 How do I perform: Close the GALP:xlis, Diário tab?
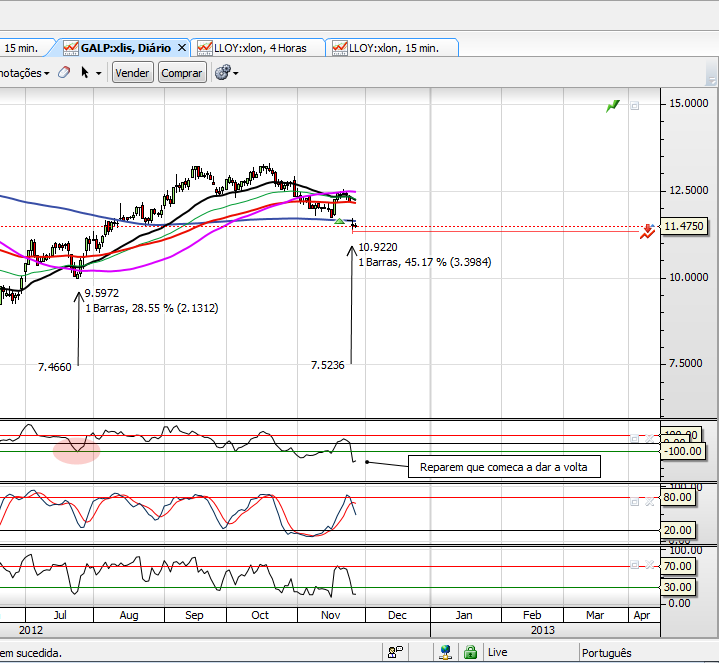(x=182, y=48)
